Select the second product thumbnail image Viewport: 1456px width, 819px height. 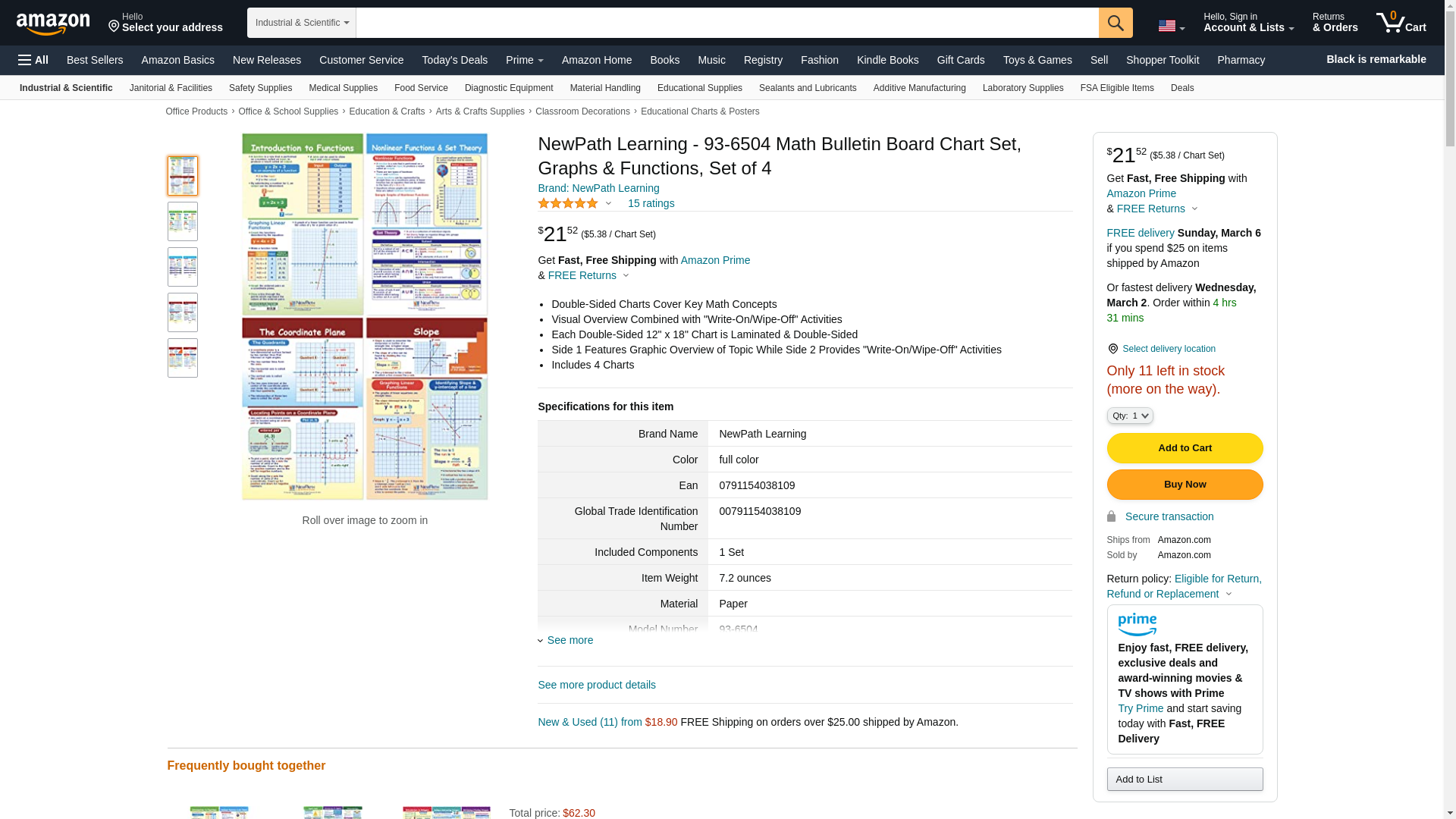183,221
